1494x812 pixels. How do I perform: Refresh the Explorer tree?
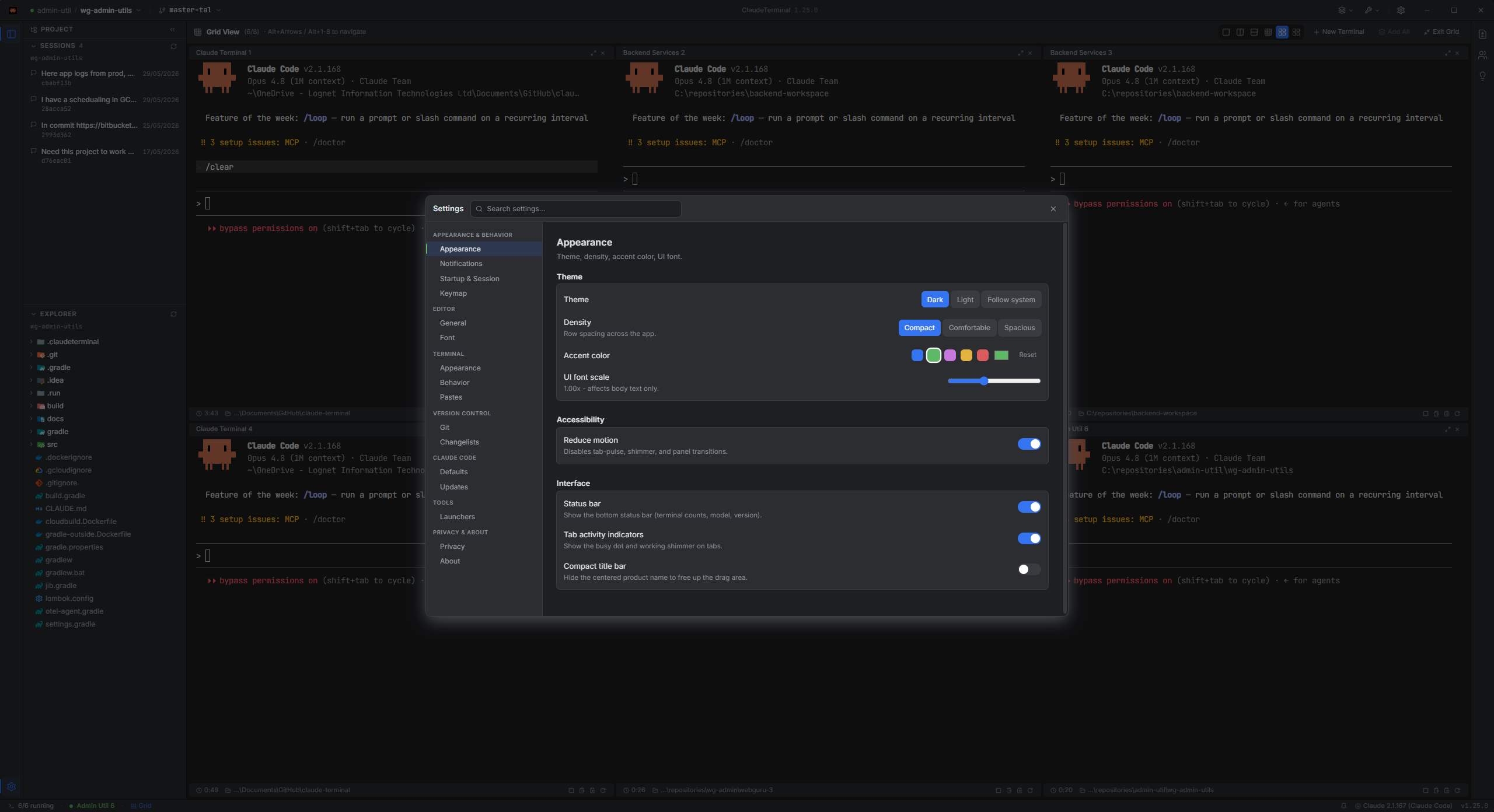click(x=173, y=314)
